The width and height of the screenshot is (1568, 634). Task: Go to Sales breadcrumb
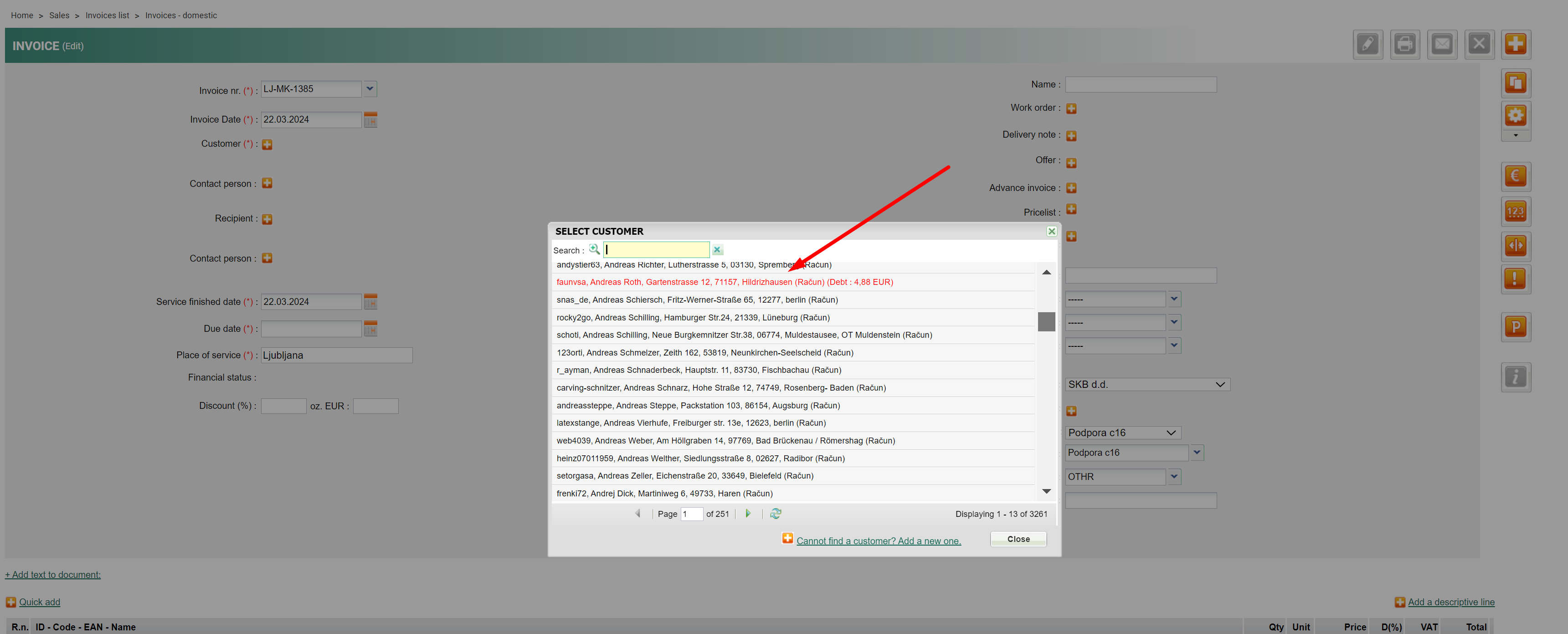(x=59, y=15)
